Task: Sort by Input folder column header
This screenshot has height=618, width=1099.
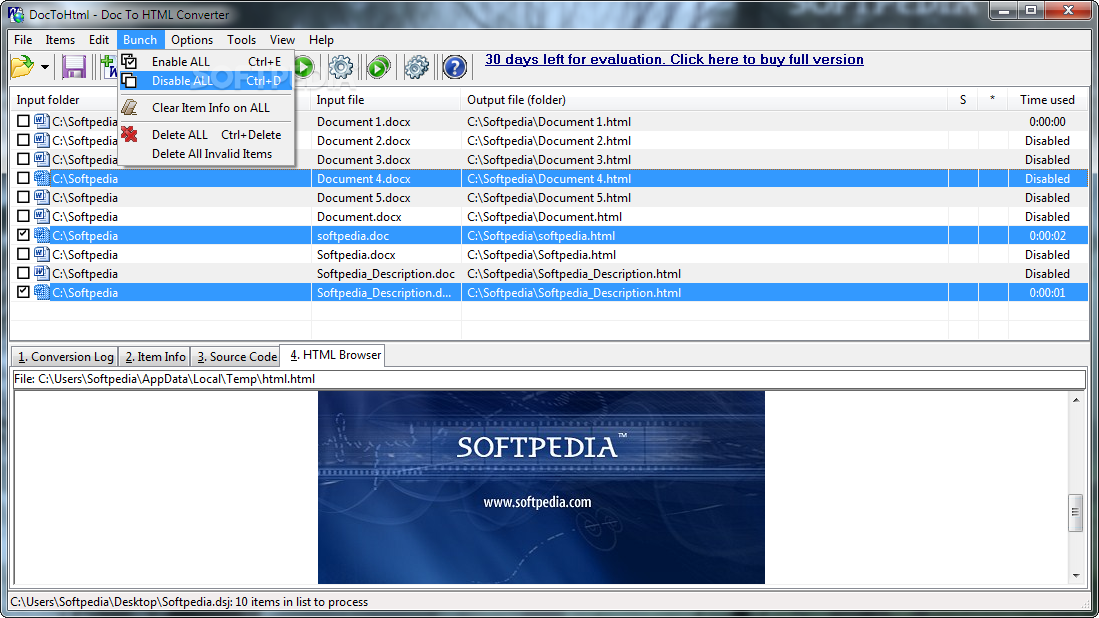Action: point(161,100)
